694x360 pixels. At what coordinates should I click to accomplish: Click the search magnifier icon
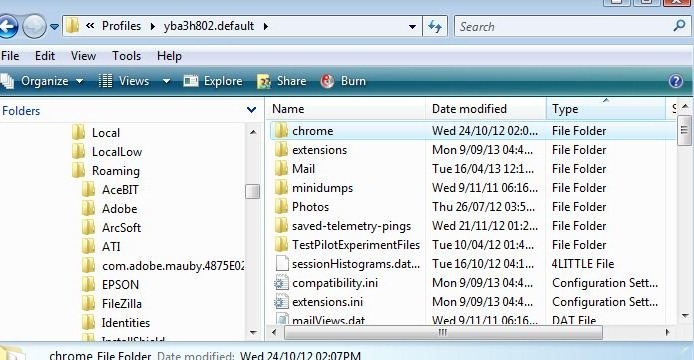point(679,26)
